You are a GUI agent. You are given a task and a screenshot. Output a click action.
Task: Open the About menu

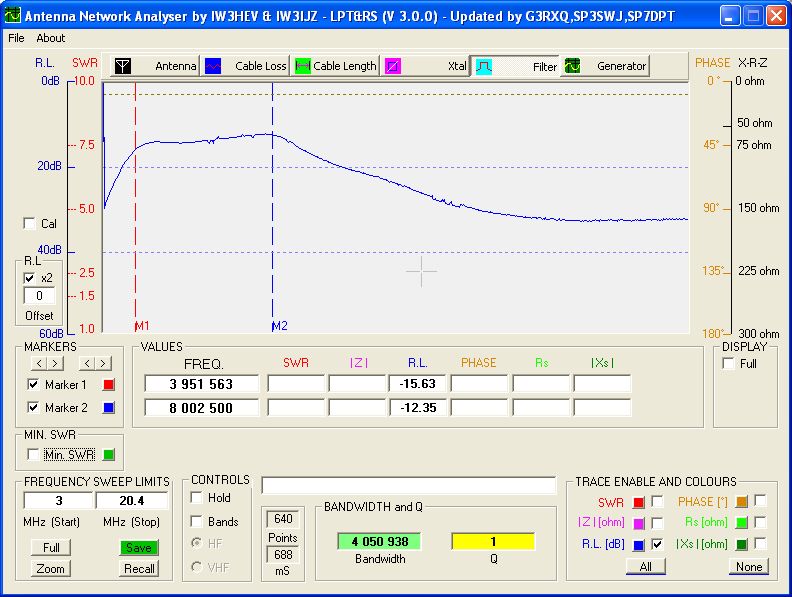point(50,38)
